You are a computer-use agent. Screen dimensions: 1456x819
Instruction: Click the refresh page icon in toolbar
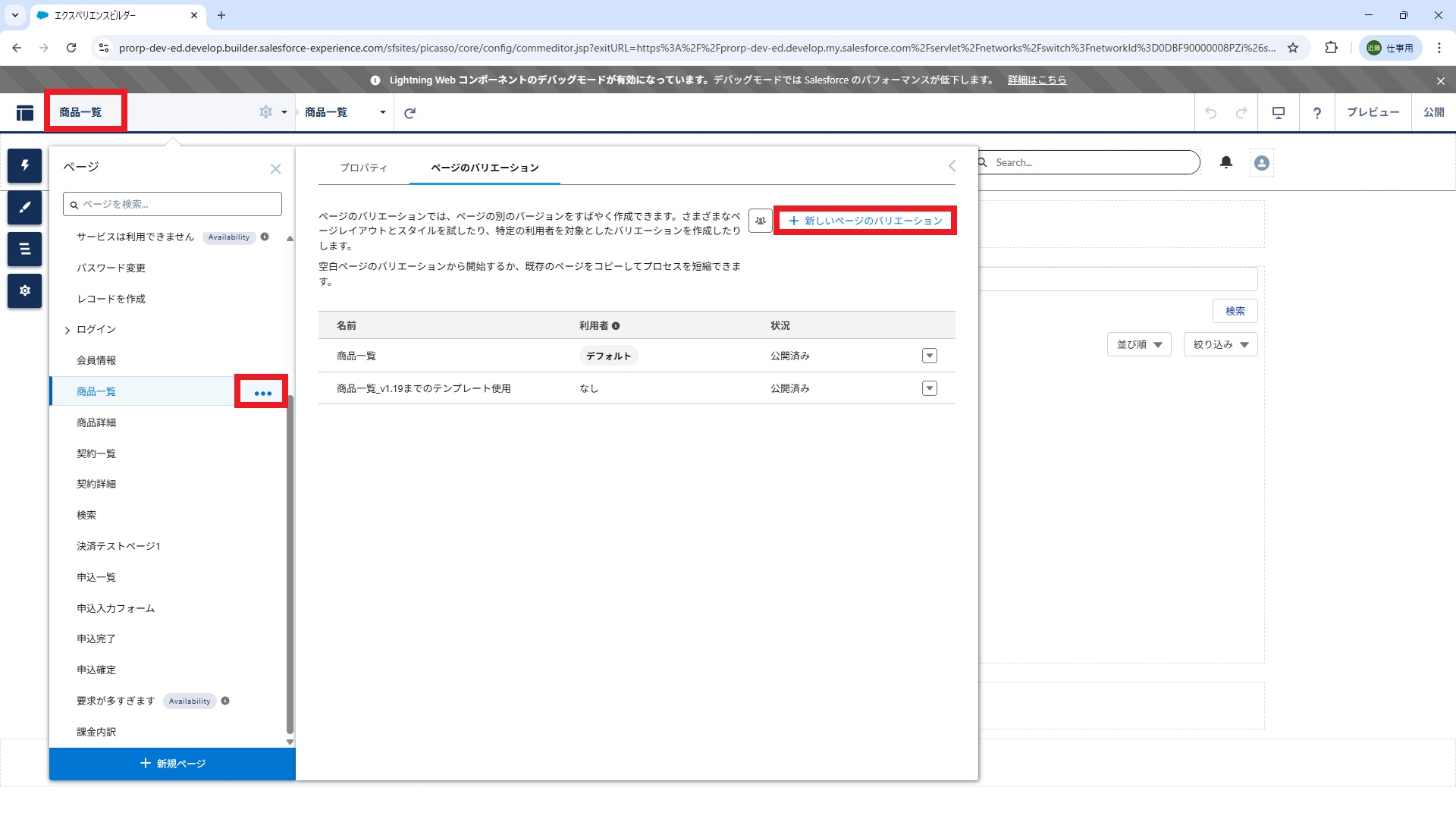click(x=409, y=113)
